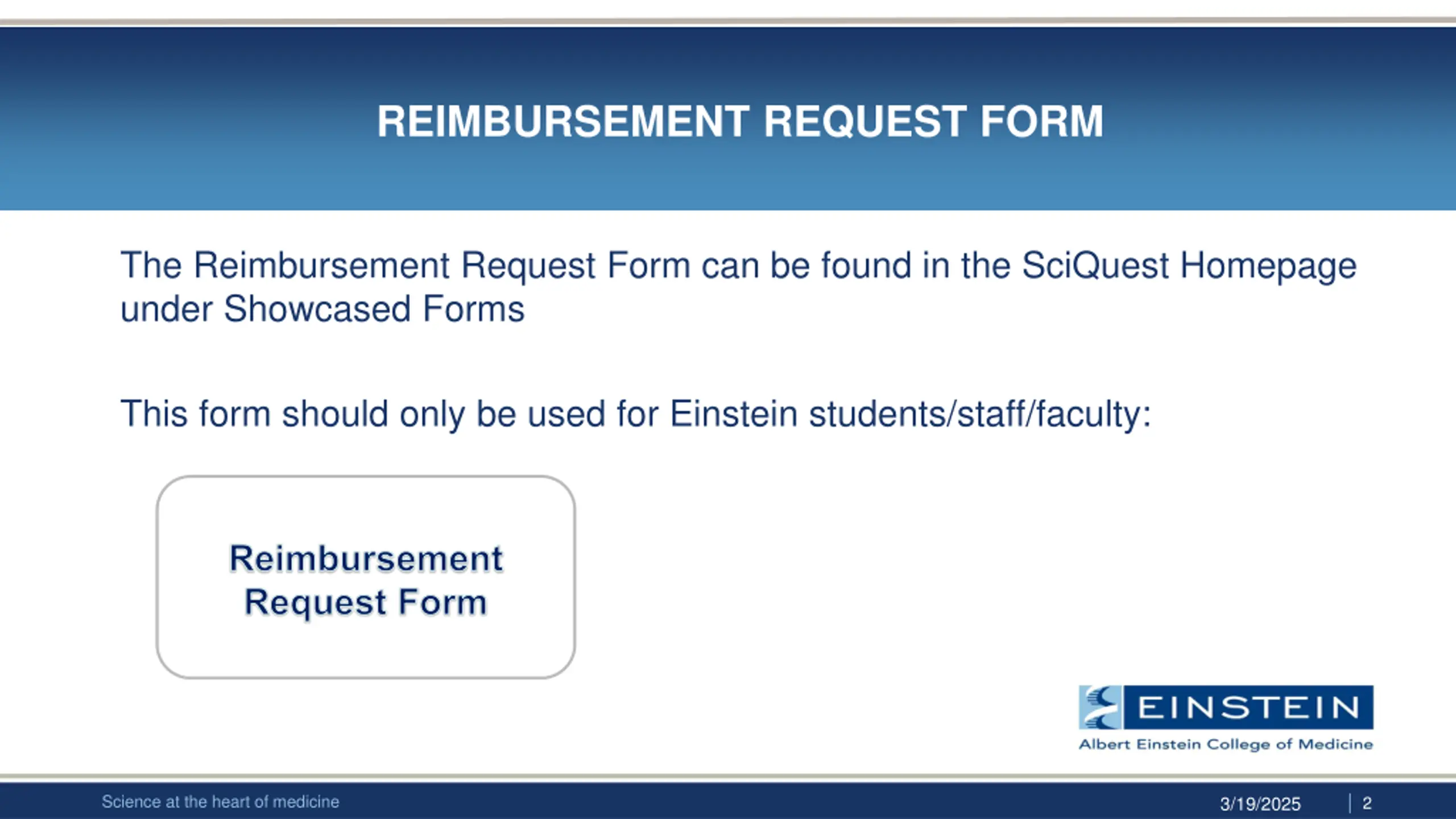
Task: Click the REIMBURSEMENT REQUEST FORM slide title
Action: point(740,121)
